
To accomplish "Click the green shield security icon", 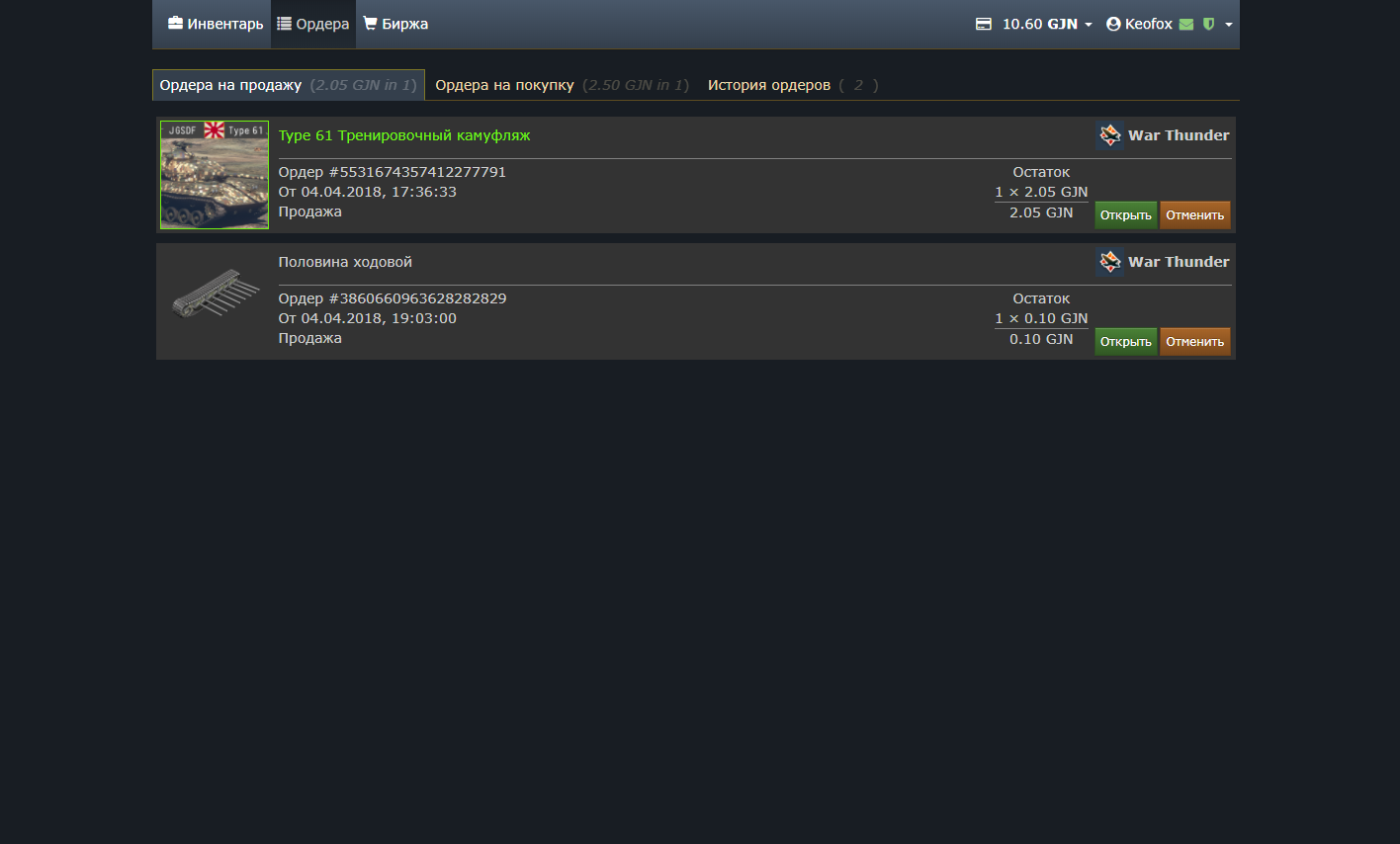I will [x=1208, y=24].
